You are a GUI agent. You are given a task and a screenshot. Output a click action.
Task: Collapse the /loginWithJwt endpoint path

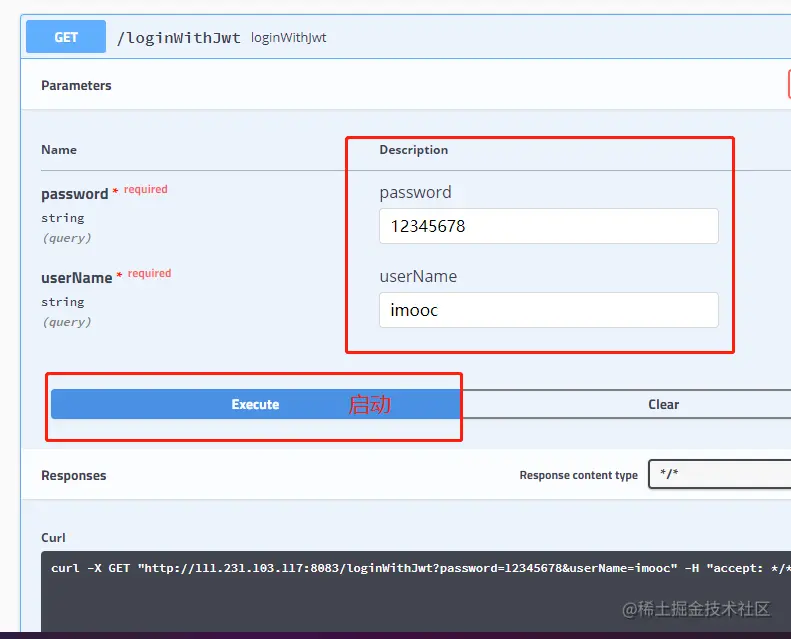pyautogui.click(x=179, y=38)
